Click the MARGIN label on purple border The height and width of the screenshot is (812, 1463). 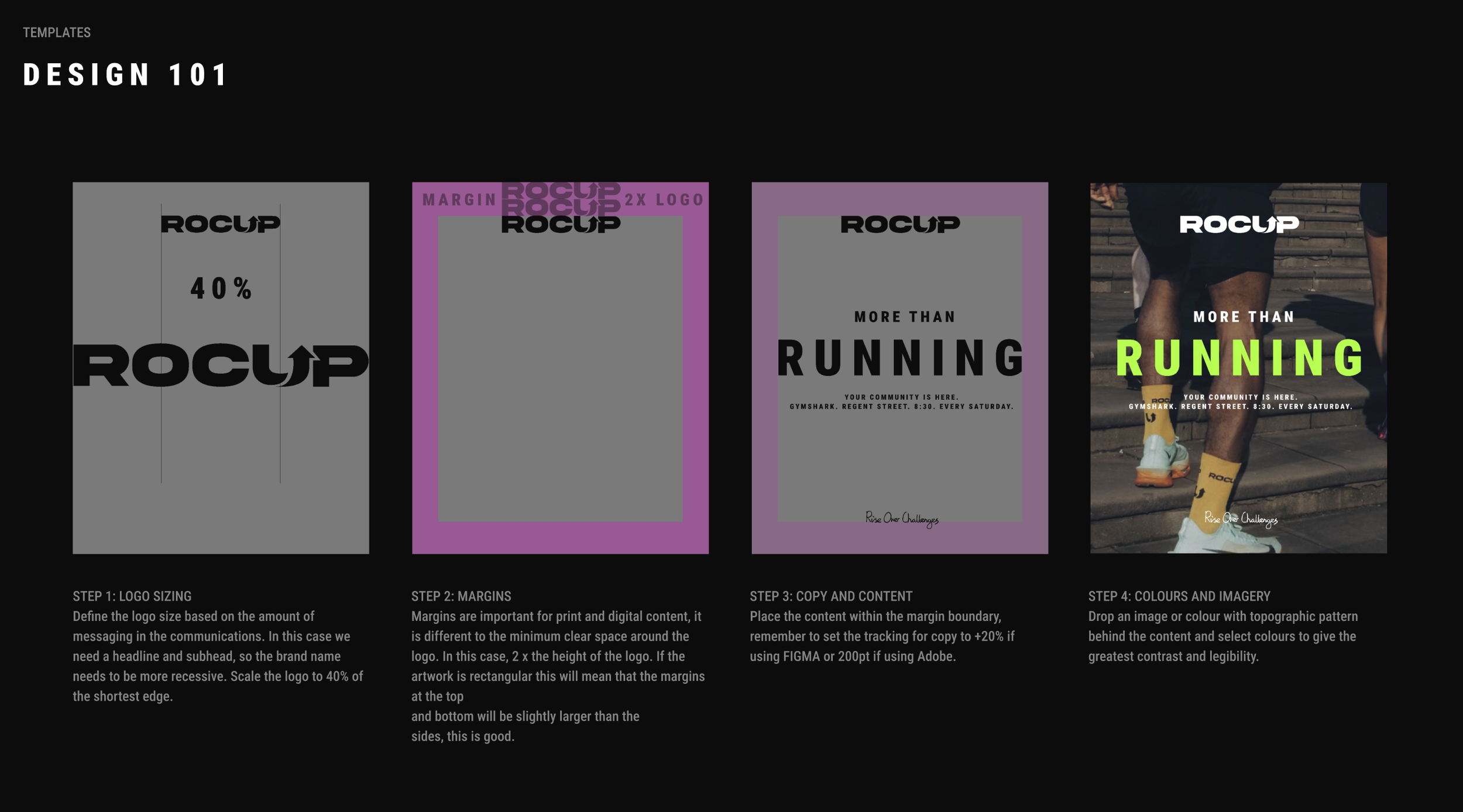459,200
